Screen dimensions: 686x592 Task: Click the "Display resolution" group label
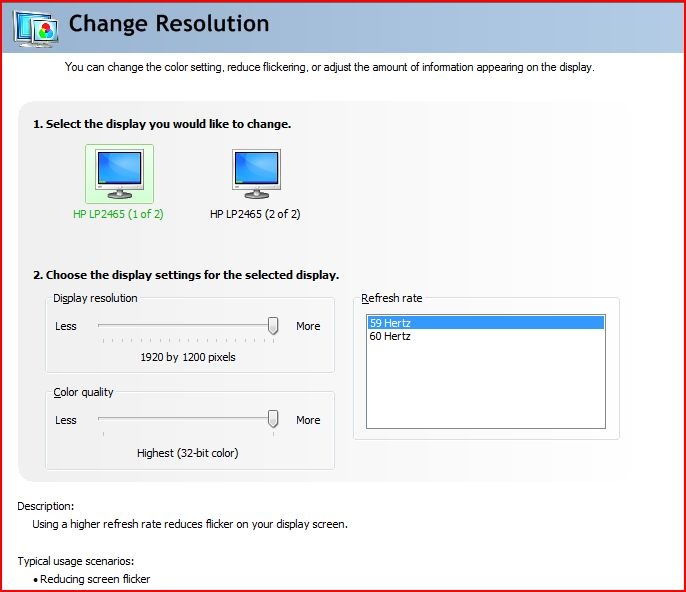(95, 298)
